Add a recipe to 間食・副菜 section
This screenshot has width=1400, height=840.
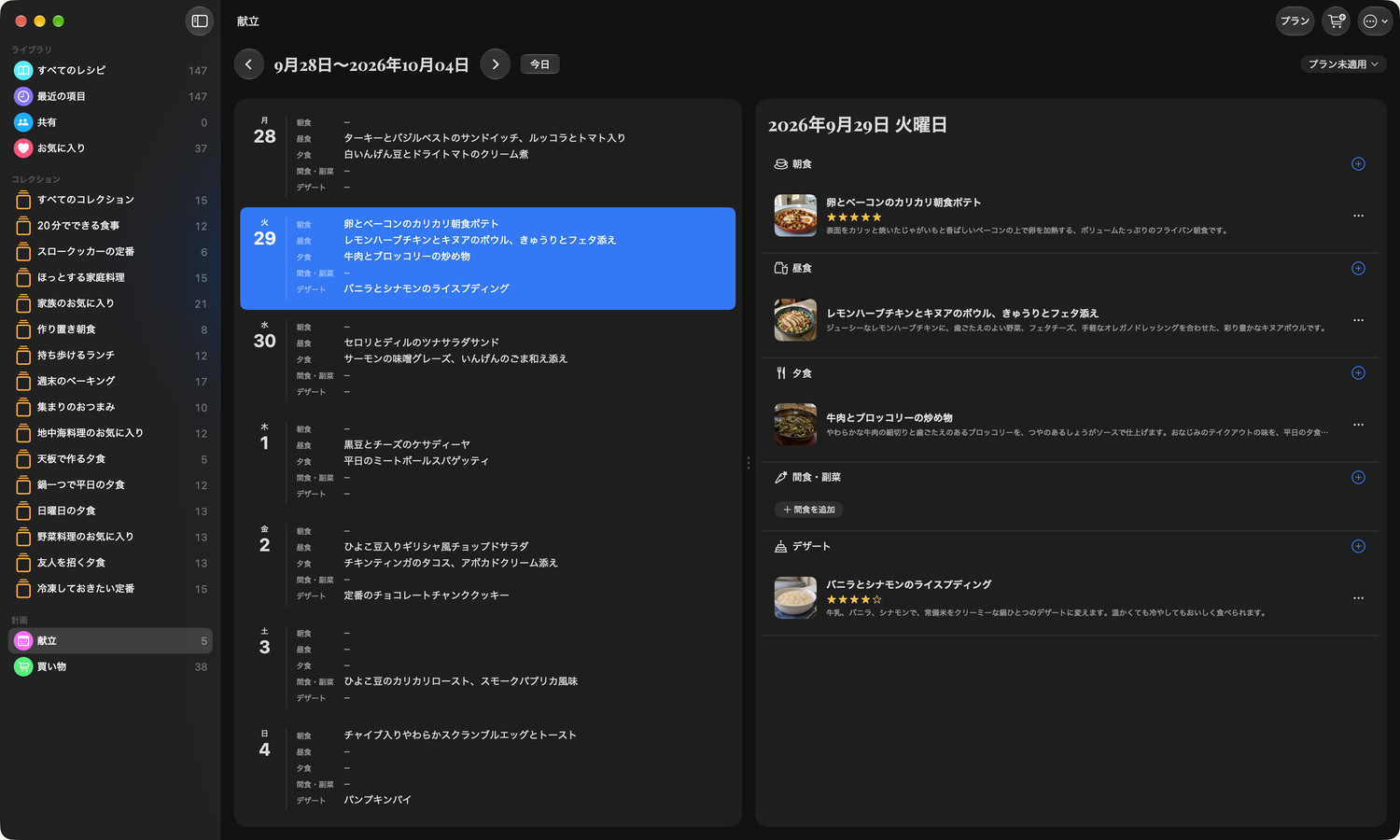1358,478
